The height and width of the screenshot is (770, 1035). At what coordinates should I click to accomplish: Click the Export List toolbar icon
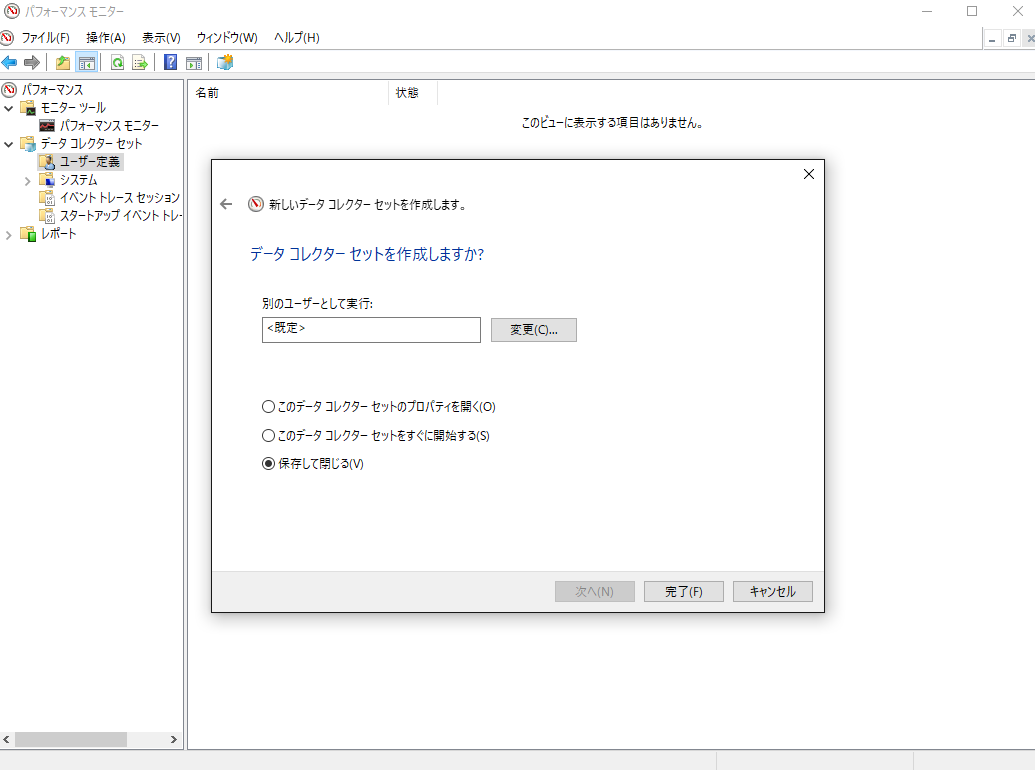pyautogui.click(x=140, y=63)
